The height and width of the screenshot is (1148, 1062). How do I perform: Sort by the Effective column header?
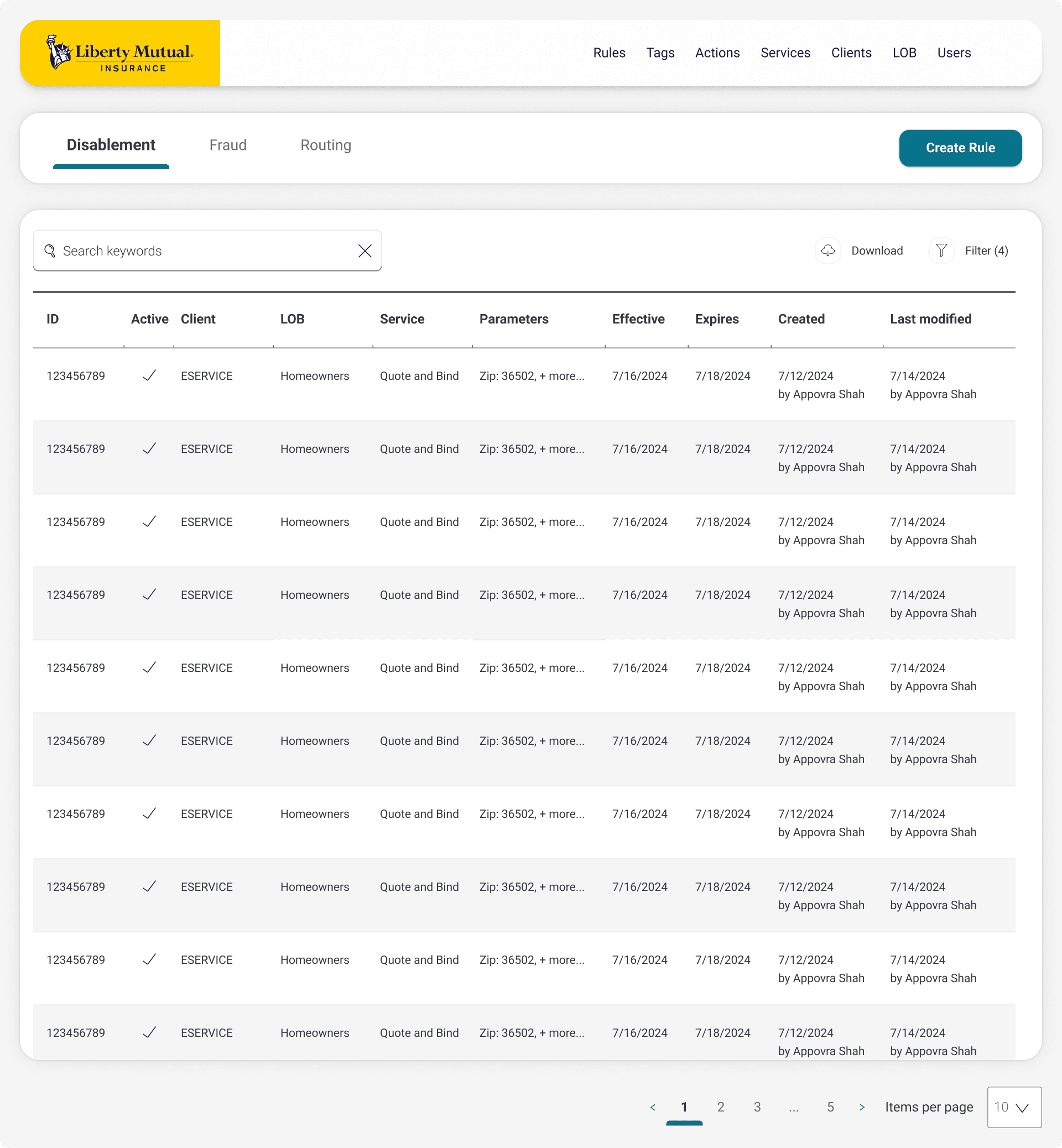click(x=638, y=319)
